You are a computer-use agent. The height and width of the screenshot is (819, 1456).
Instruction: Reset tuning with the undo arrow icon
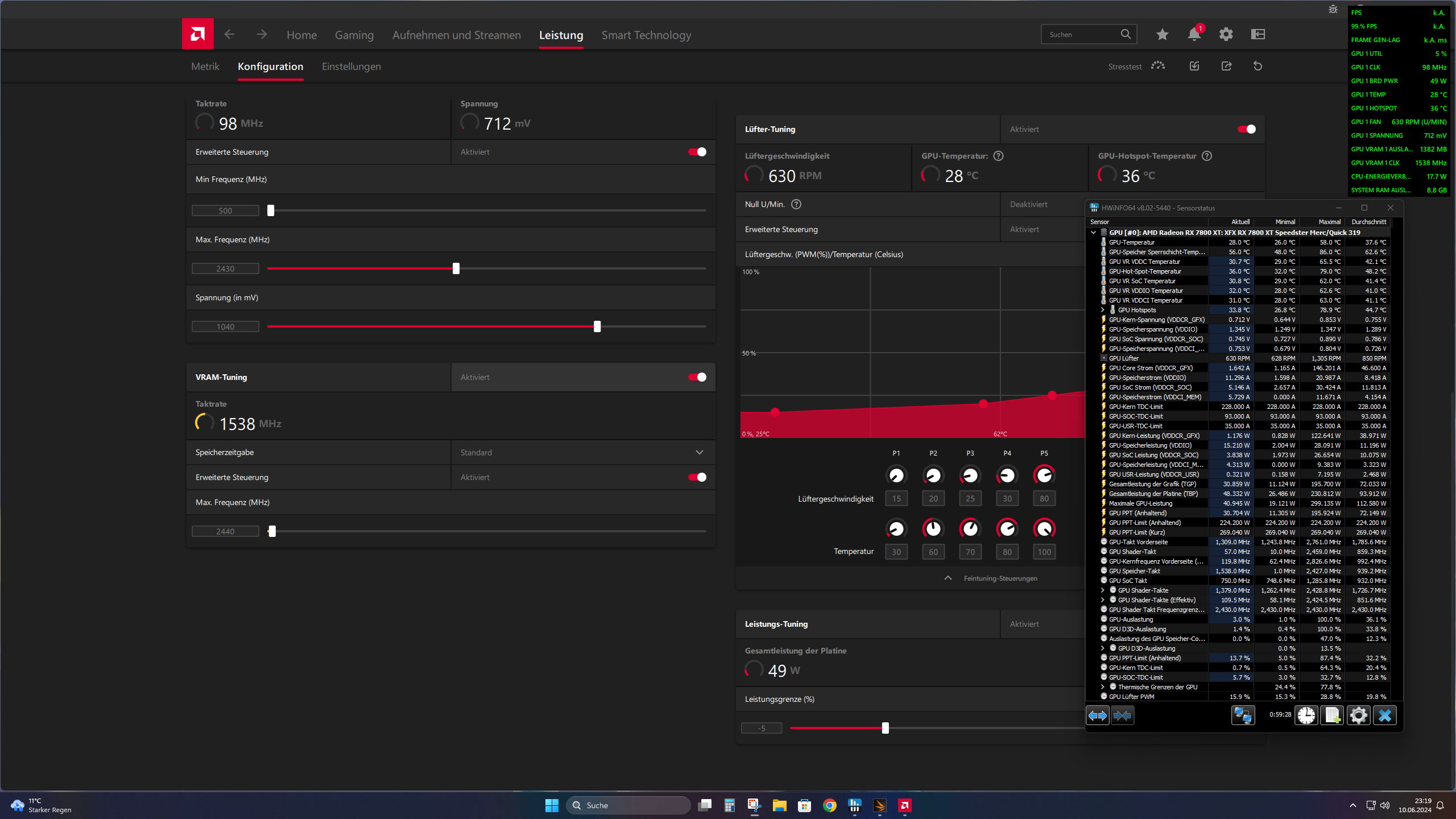pyautogui.click(x=1258, y=66)
